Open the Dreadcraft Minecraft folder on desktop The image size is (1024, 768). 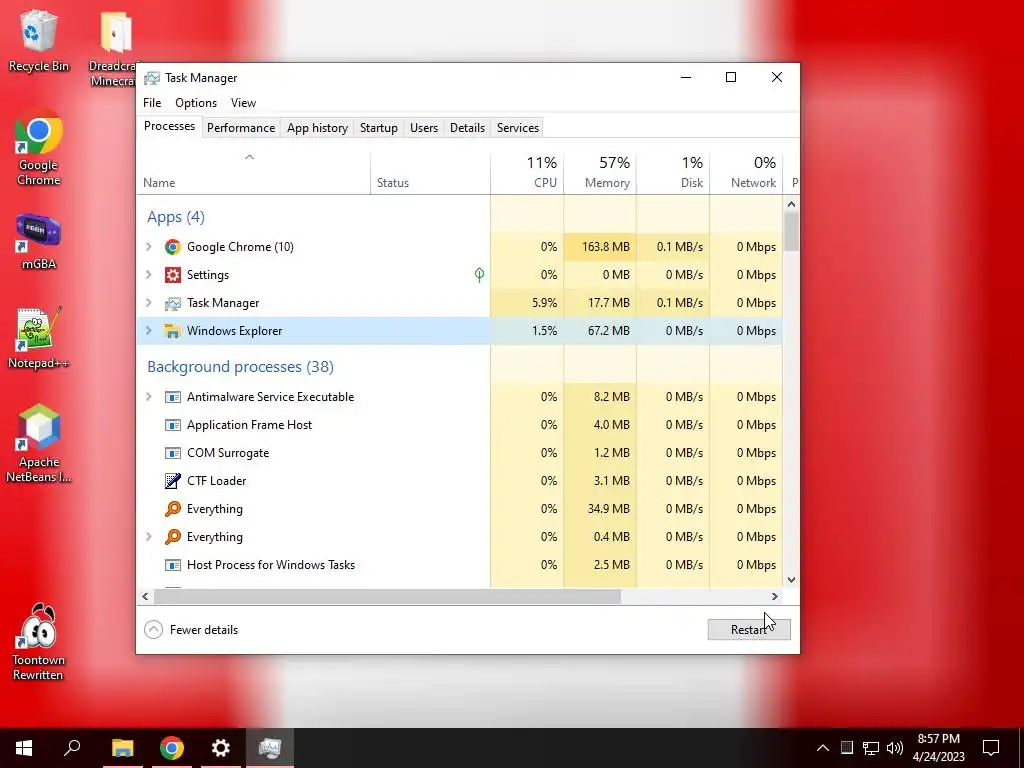[115, 47]
